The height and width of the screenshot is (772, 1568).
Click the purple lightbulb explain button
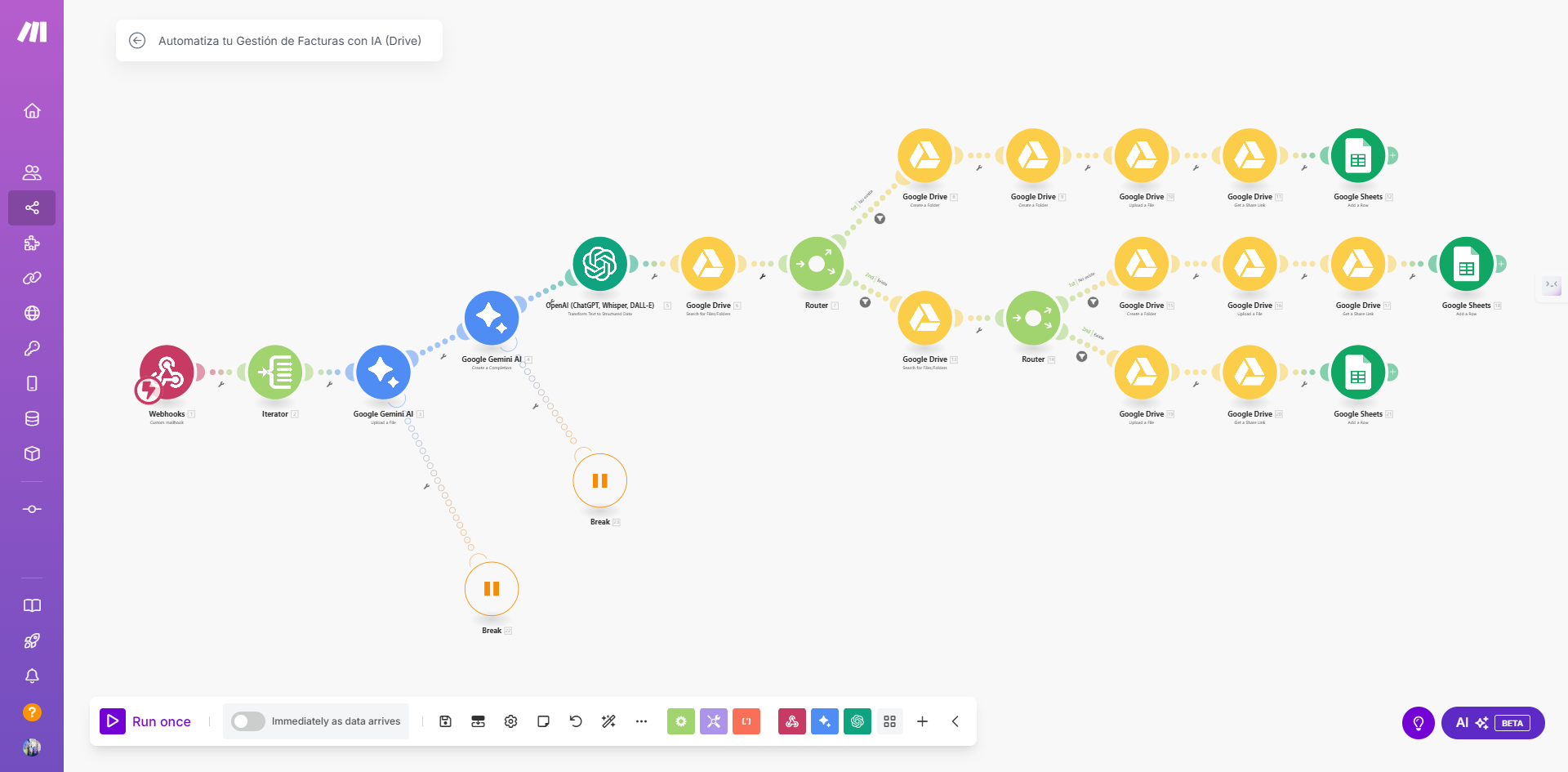[x=1419, y=723]
